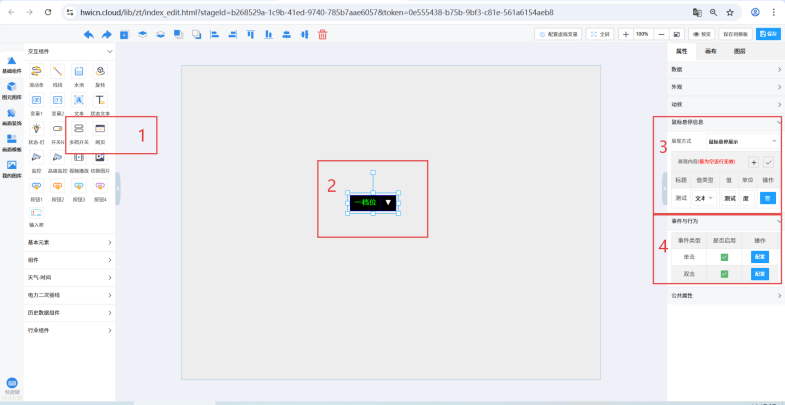785x405 pixels.
Task: Switch to the 画布 tab
Action: (710, 50)
